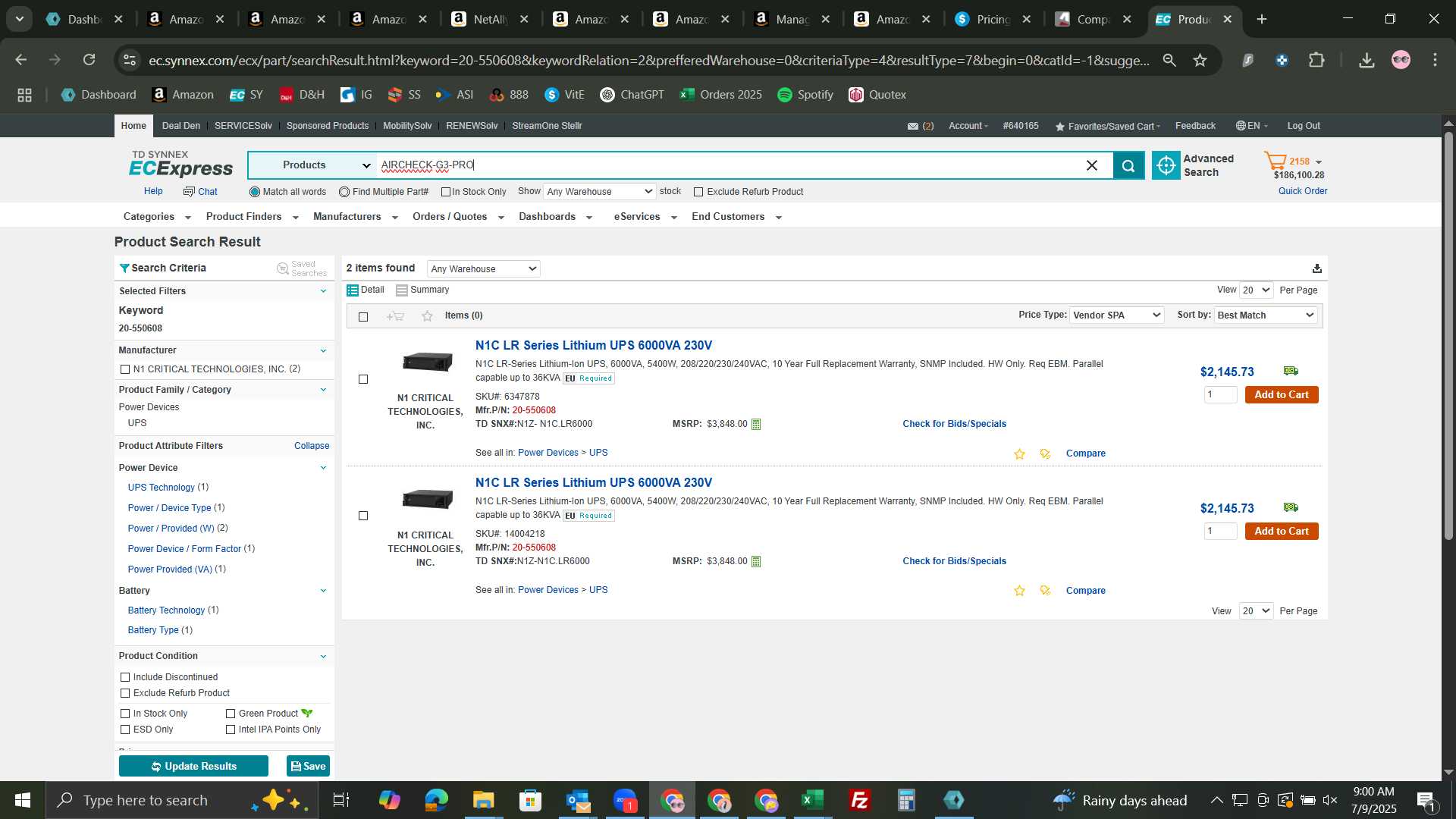Open the first N1C LR6000 product thumbnail

(x=427, y=362)
